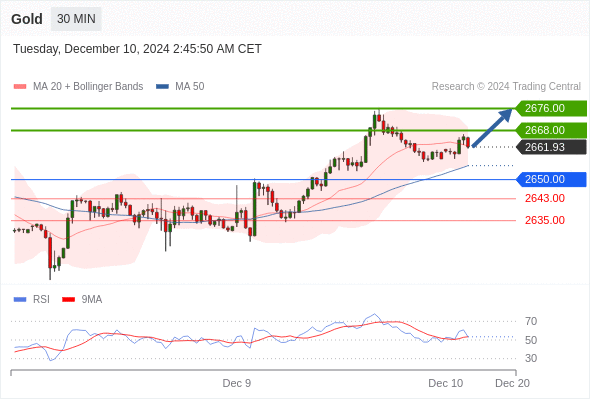Click the 2635.00 red support label

pos(544,220)
